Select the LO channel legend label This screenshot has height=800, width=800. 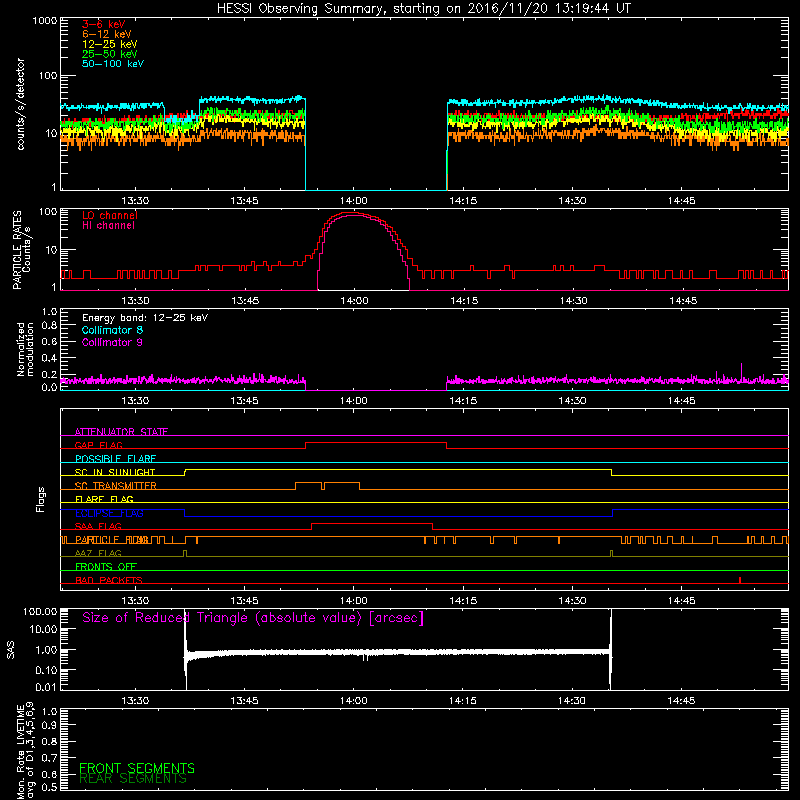[x=110, y=215]
